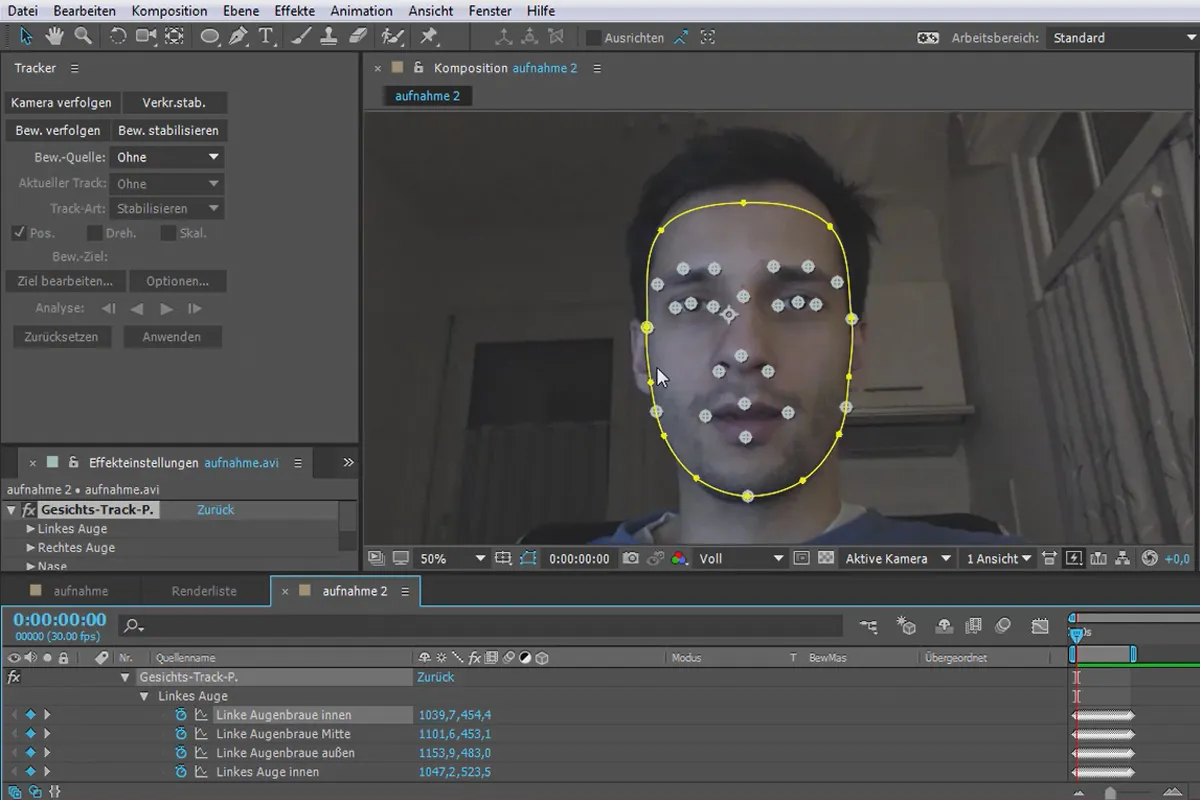Select the Text tool
The image size is (1200, 800).
pyautogui.click(x=267, y=37)
